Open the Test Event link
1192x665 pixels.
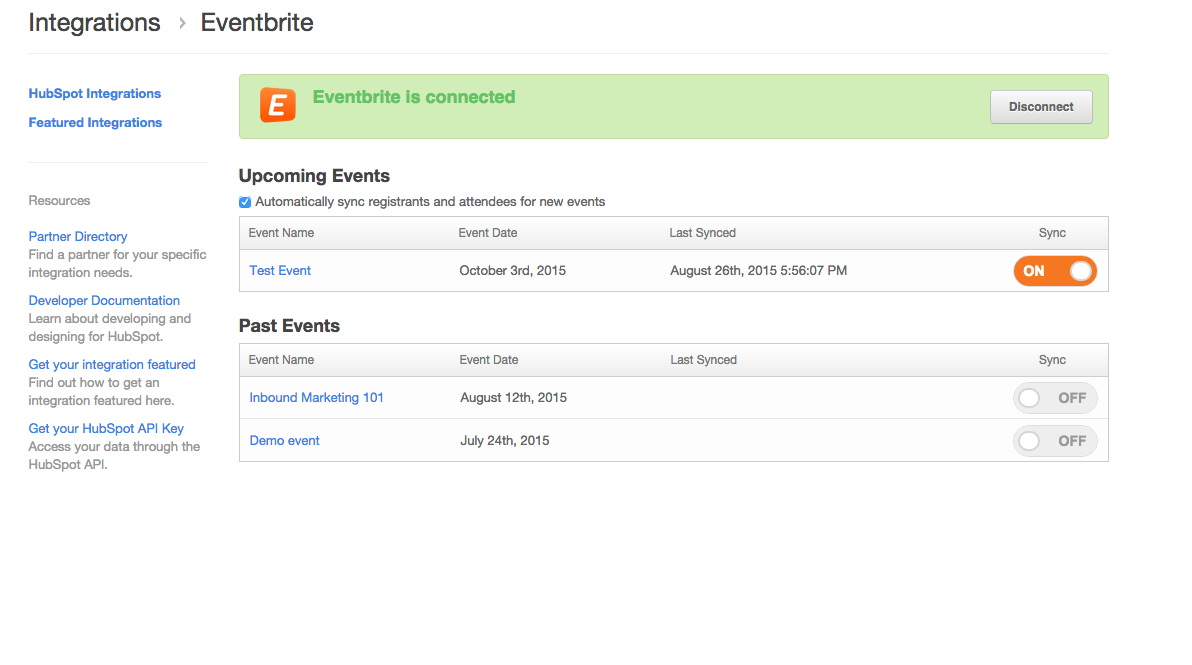[280, 271]
